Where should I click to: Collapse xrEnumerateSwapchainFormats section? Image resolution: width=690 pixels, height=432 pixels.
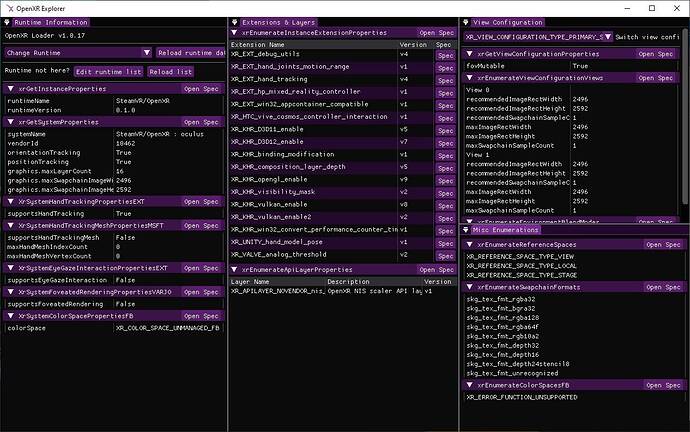(470, 287)
